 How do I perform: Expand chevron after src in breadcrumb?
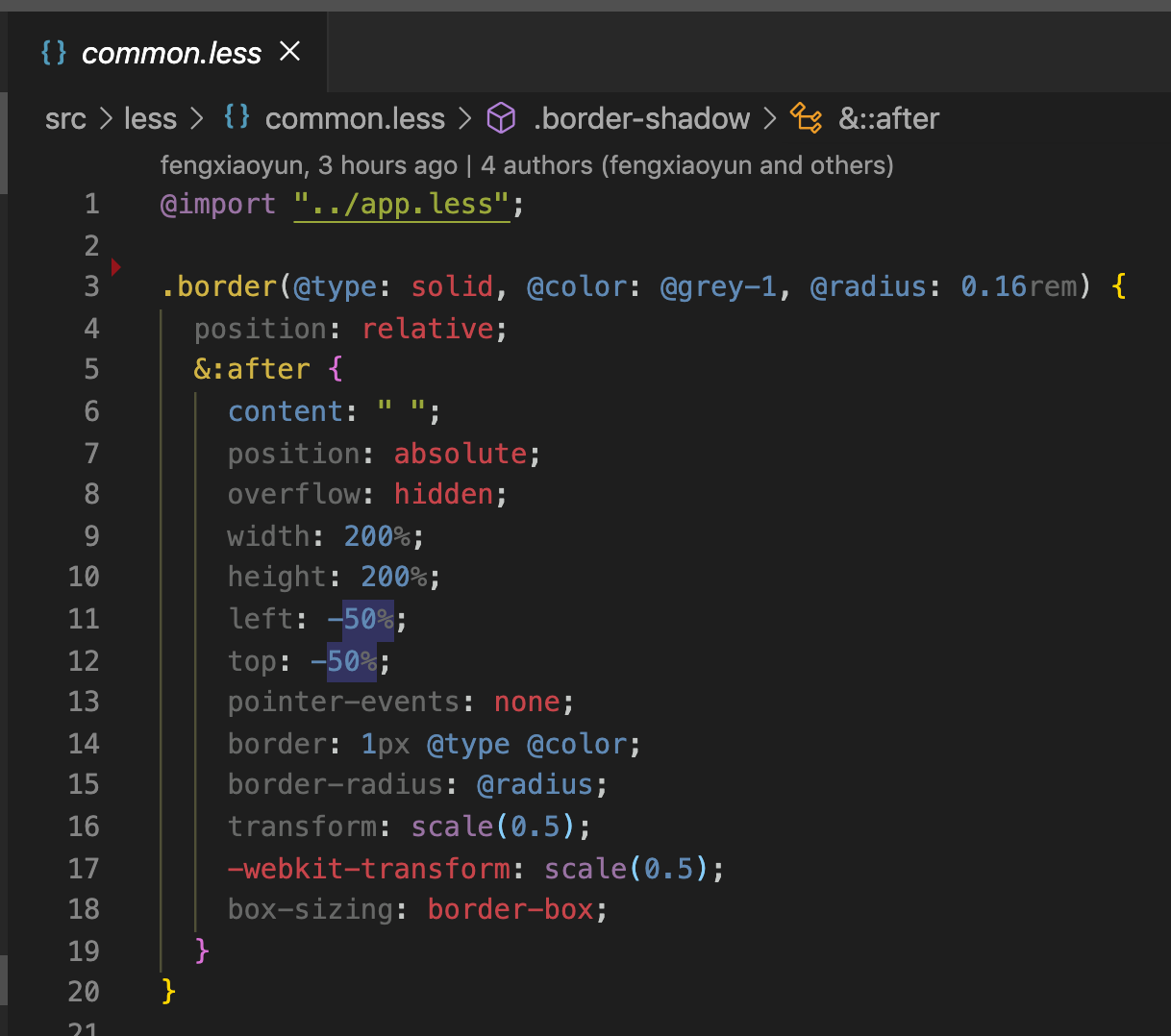pos(105,119)
